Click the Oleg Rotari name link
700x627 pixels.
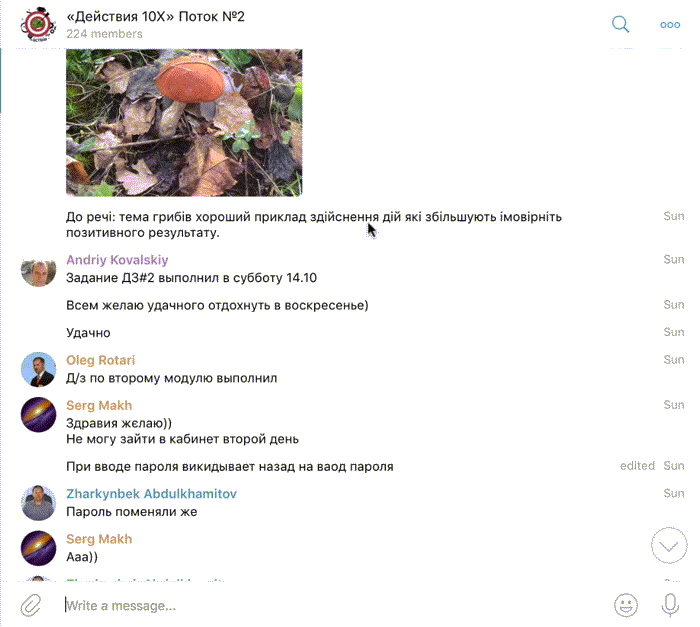(100, 360)
